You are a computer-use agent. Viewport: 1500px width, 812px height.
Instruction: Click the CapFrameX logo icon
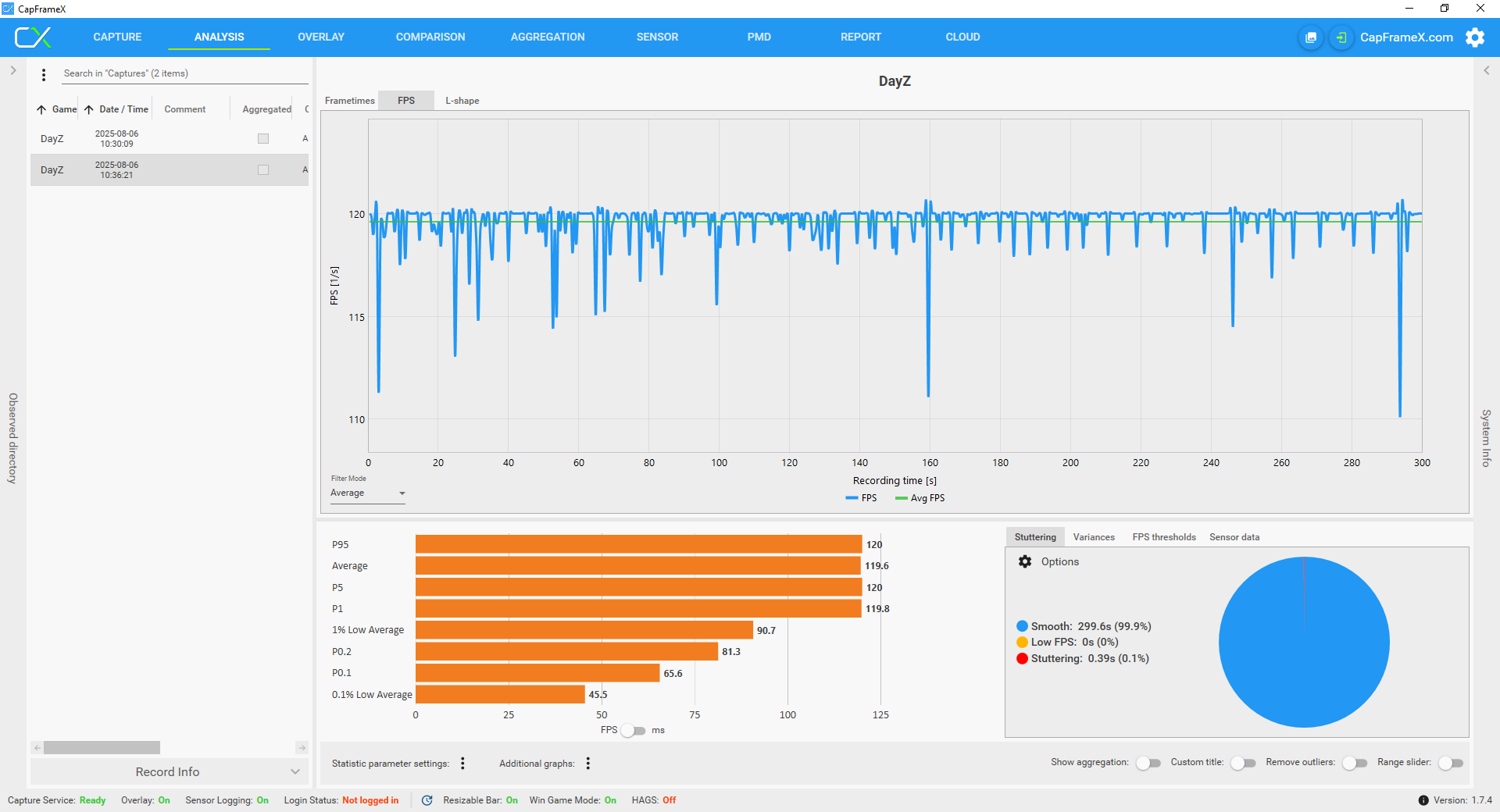click(33, 37)
